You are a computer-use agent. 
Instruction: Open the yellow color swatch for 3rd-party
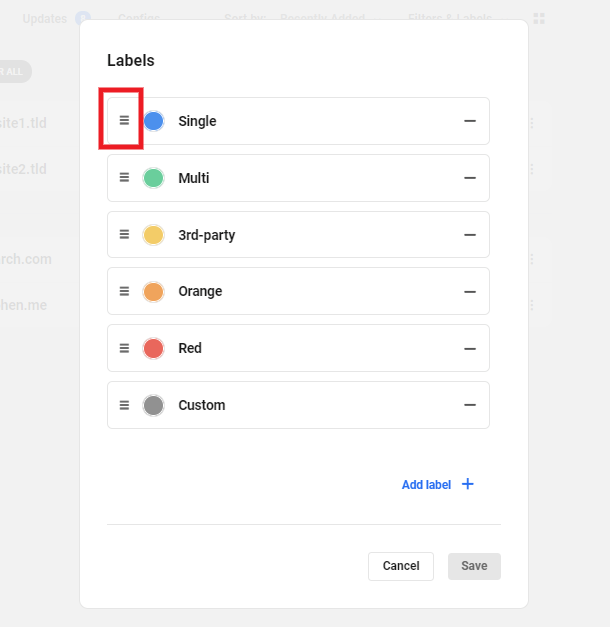(153, 235)
